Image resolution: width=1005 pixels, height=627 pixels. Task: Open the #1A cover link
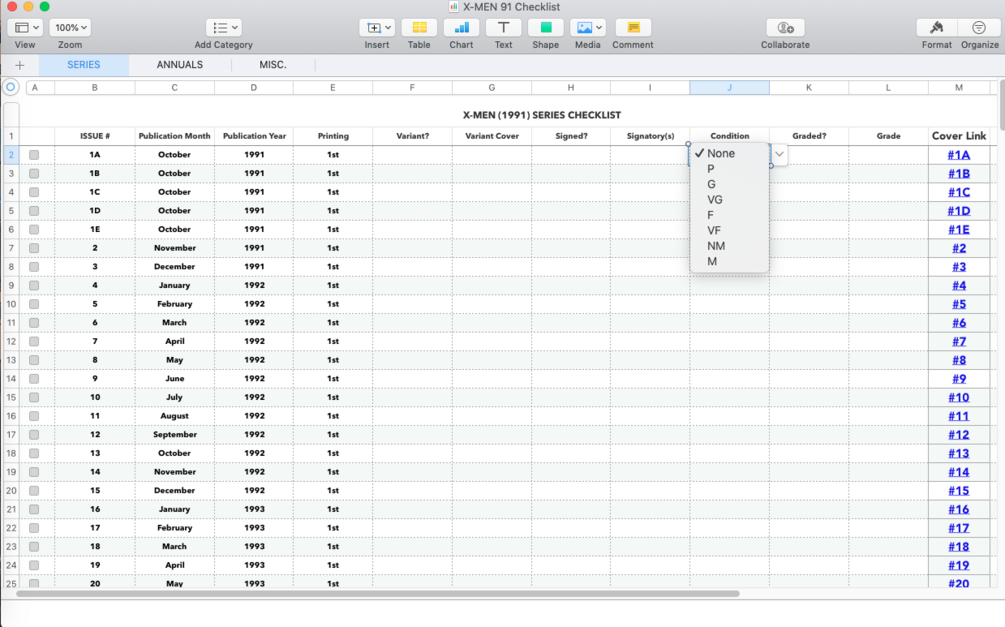(959, 155)
